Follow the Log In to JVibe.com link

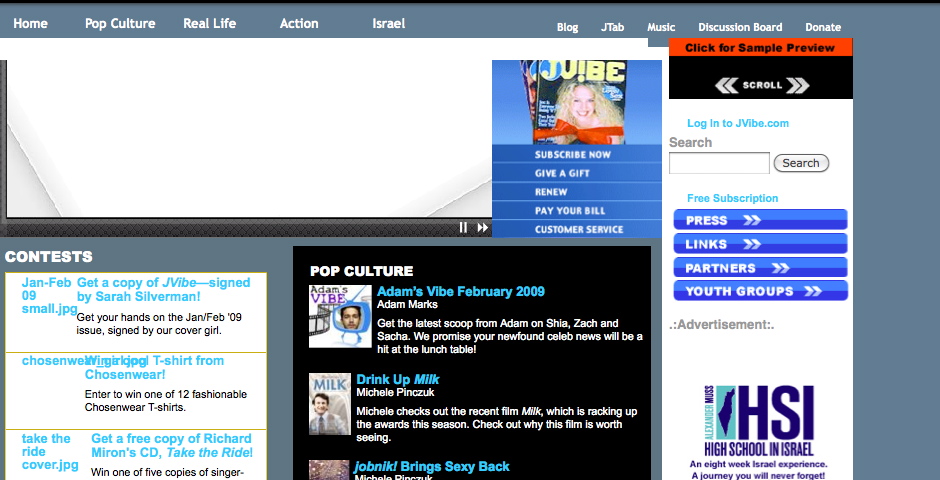click(738, 123)
